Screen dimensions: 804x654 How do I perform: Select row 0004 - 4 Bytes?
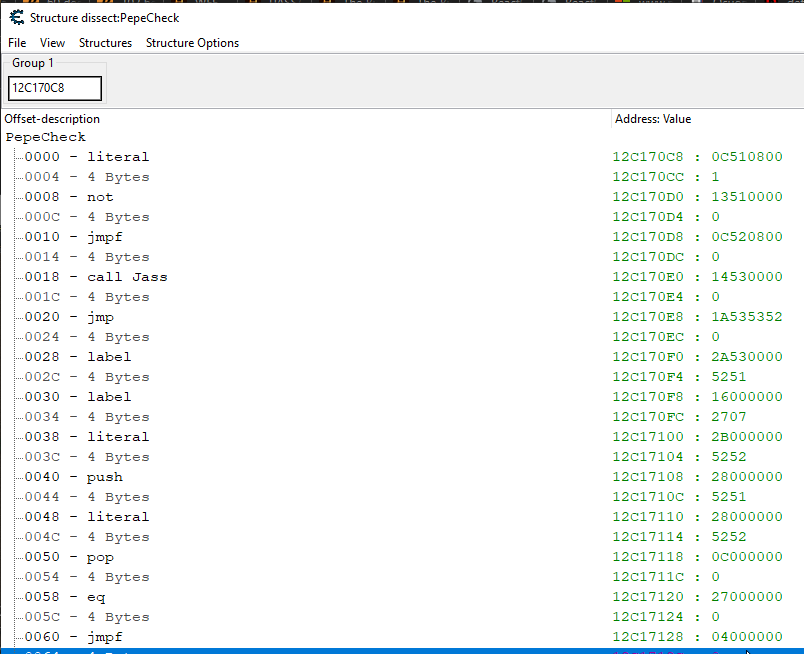(x=87, y=177)
